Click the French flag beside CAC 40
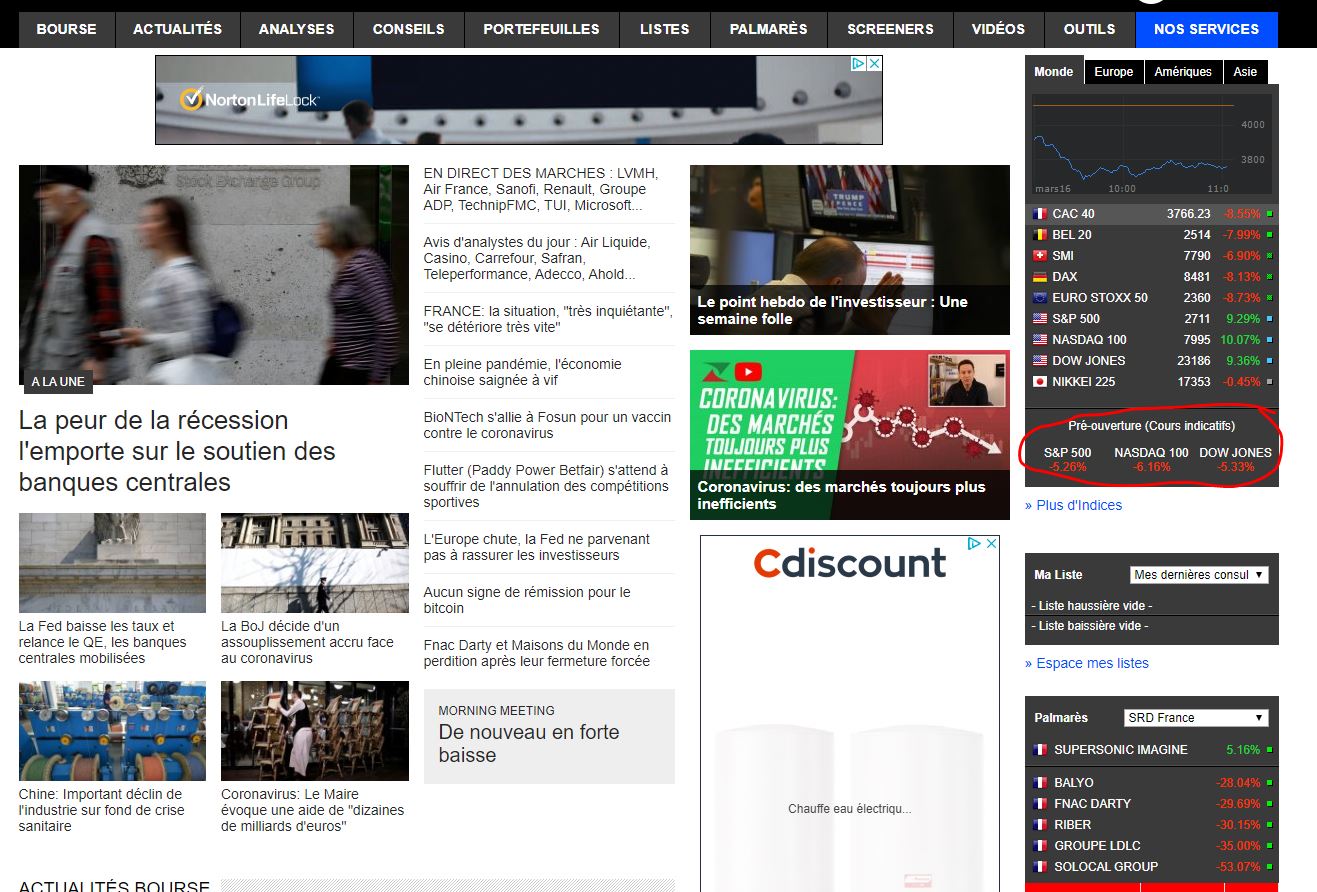The image size is (1317, 892). coord(1039,214)
